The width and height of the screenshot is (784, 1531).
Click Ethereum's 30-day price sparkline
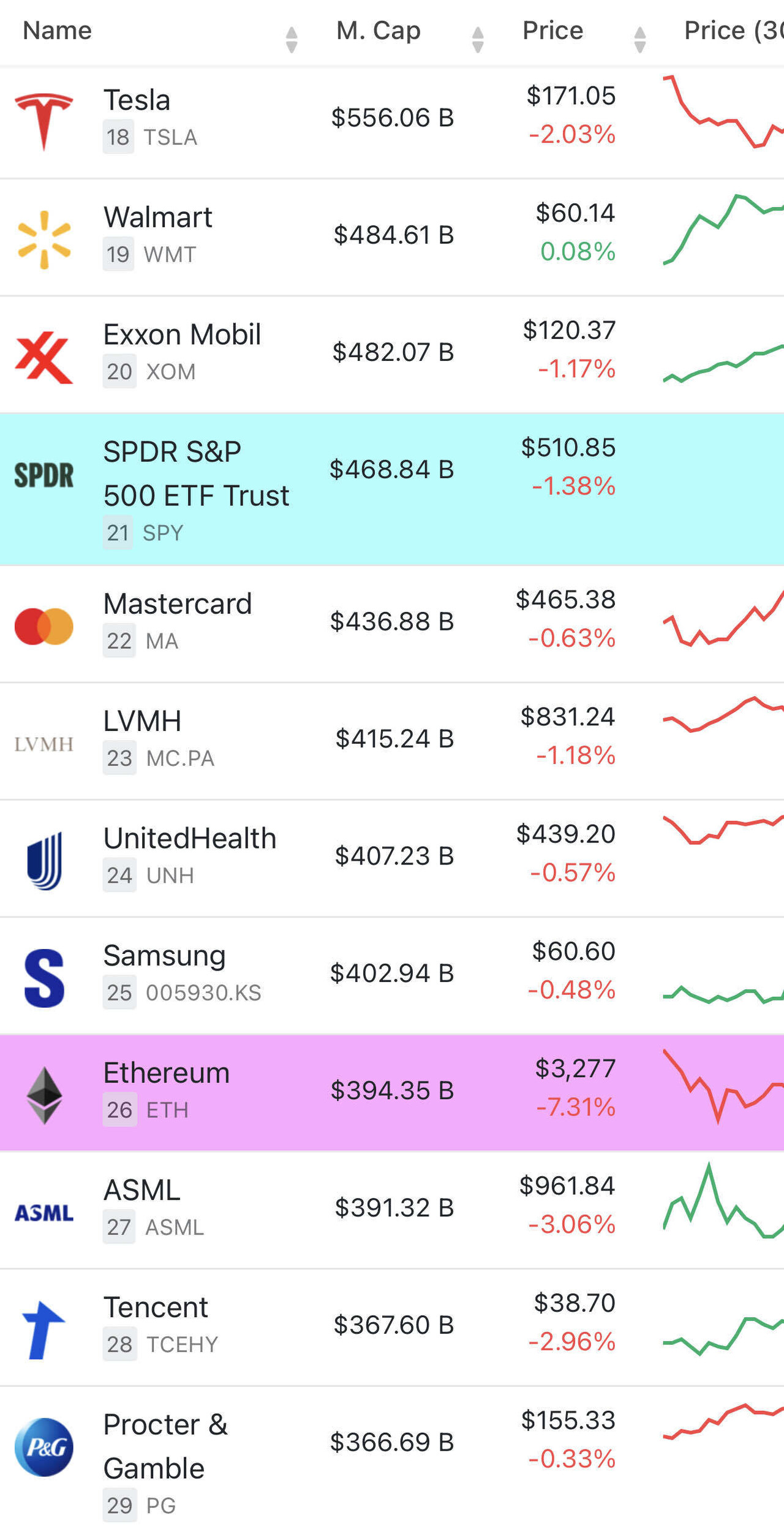(x=723, y=1088)
